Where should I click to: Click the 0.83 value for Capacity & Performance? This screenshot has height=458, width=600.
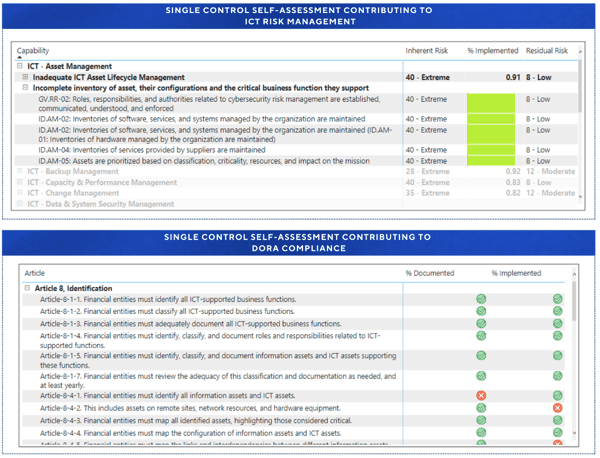513,182
